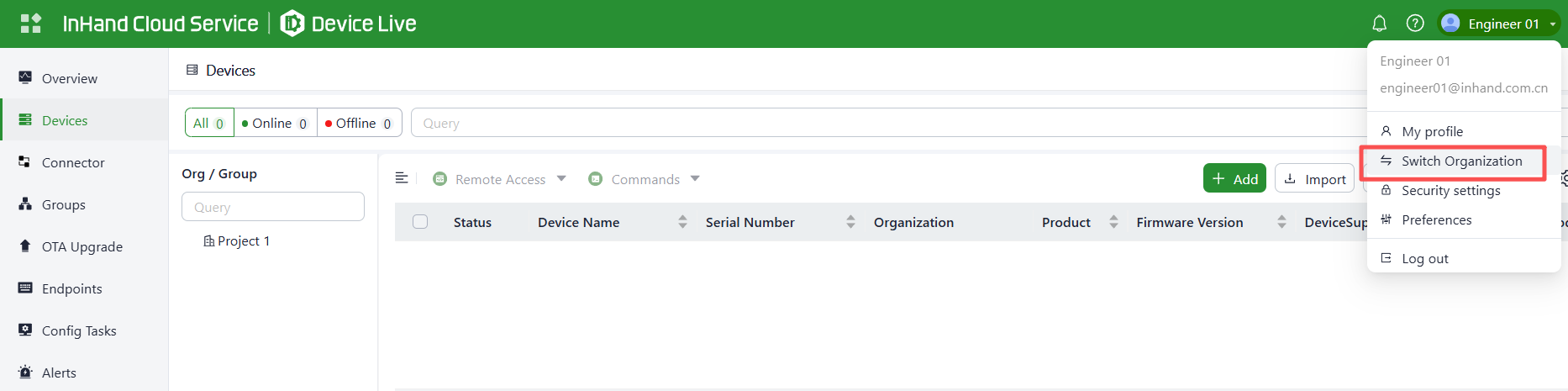The image size is (1568, 391).
Task: Open the help question mark icon
Action: click(1415, 24)
